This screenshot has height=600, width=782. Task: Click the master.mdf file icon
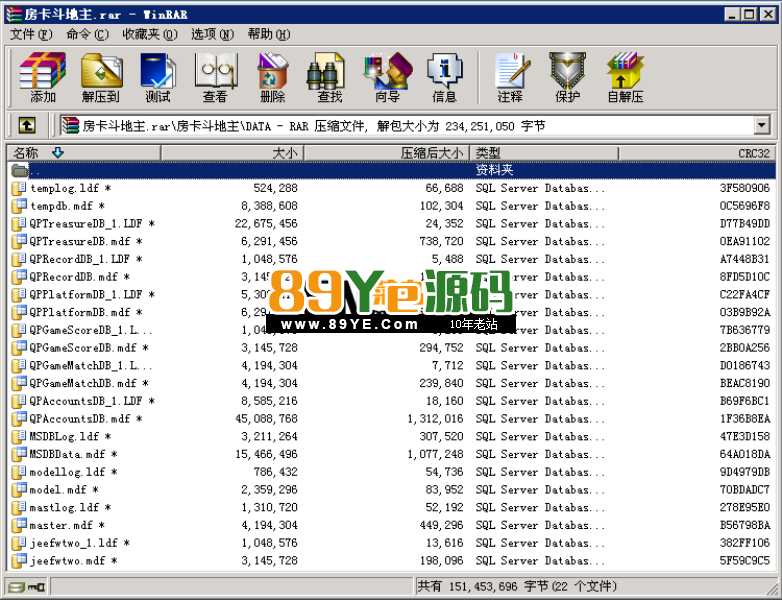[x=19, y=525]
